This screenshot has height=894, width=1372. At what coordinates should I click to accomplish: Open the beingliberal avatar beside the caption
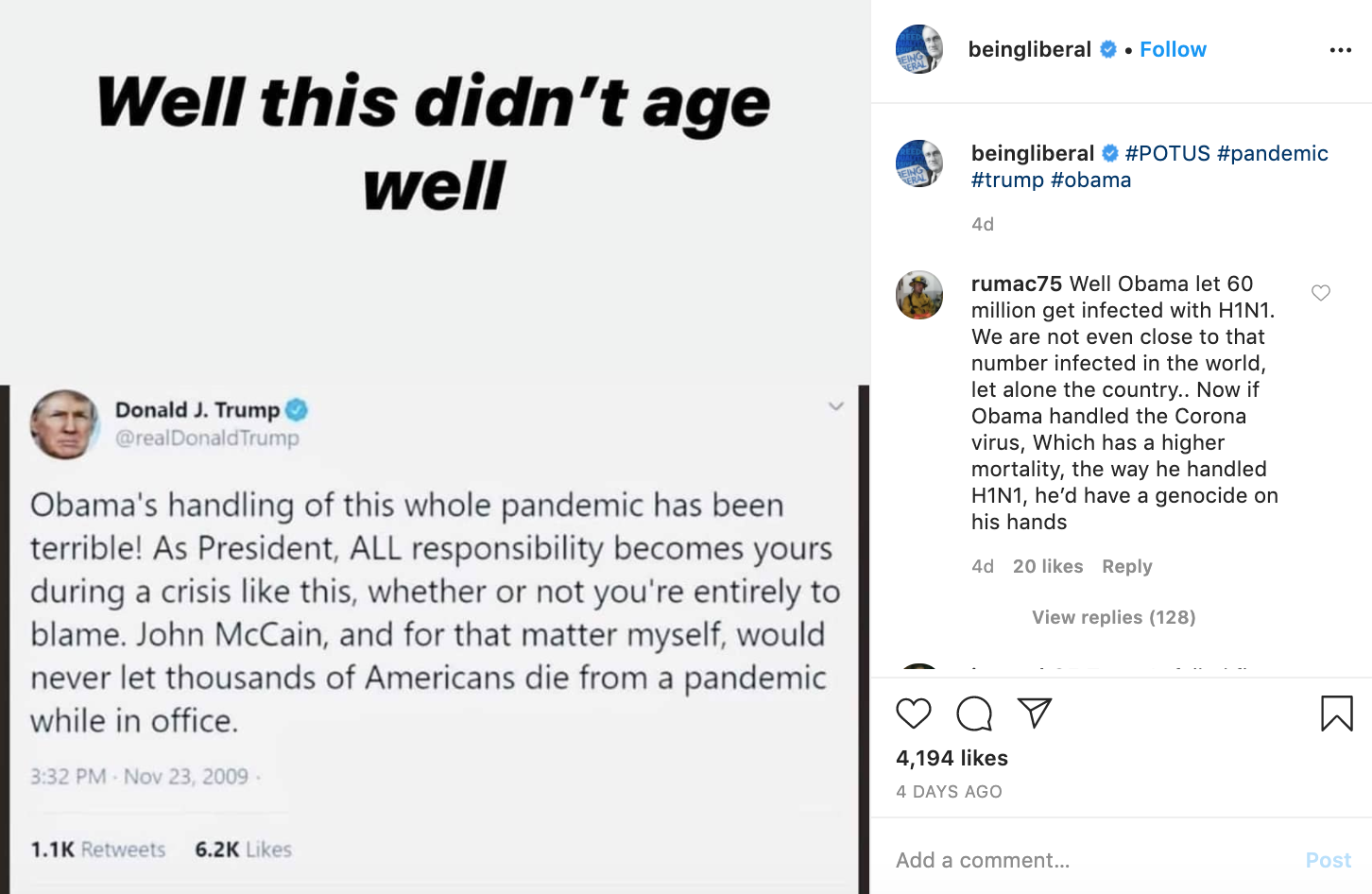(x=919, y=163)
